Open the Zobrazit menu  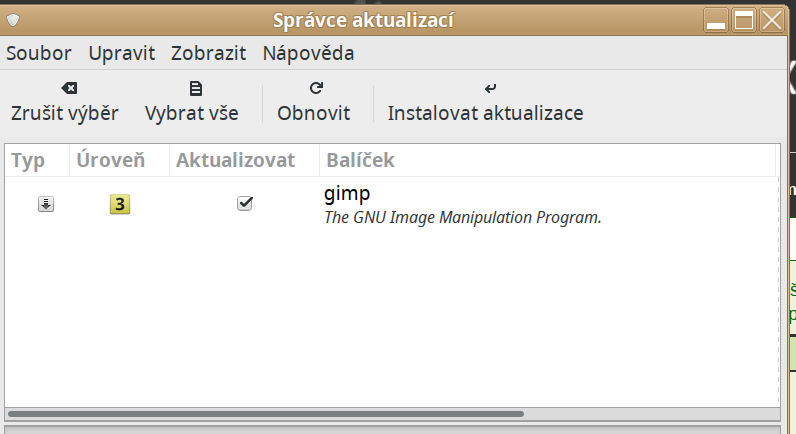pyautogui.click(x=208, y=53)
